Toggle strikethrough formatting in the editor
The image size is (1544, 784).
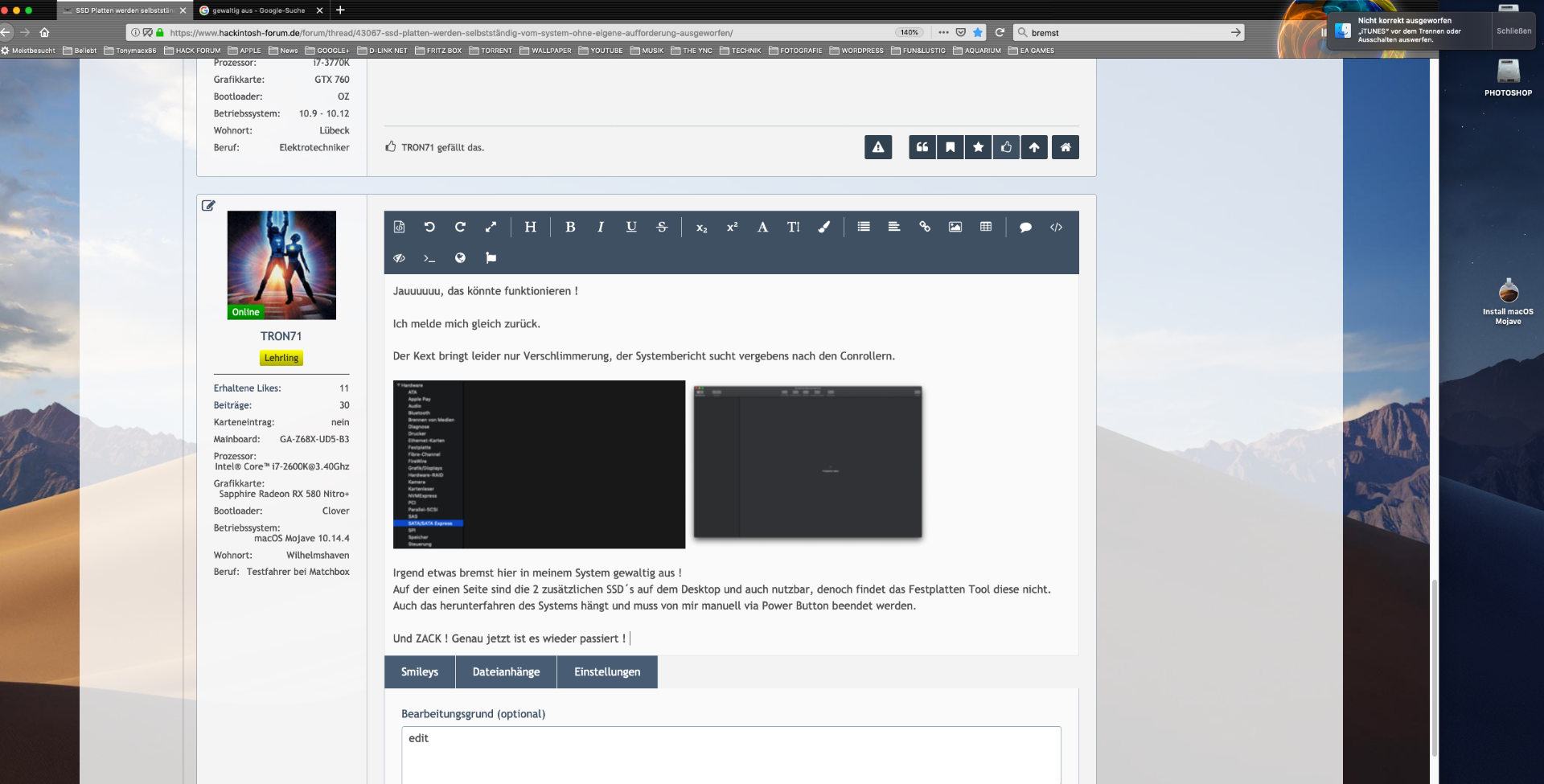662,227
